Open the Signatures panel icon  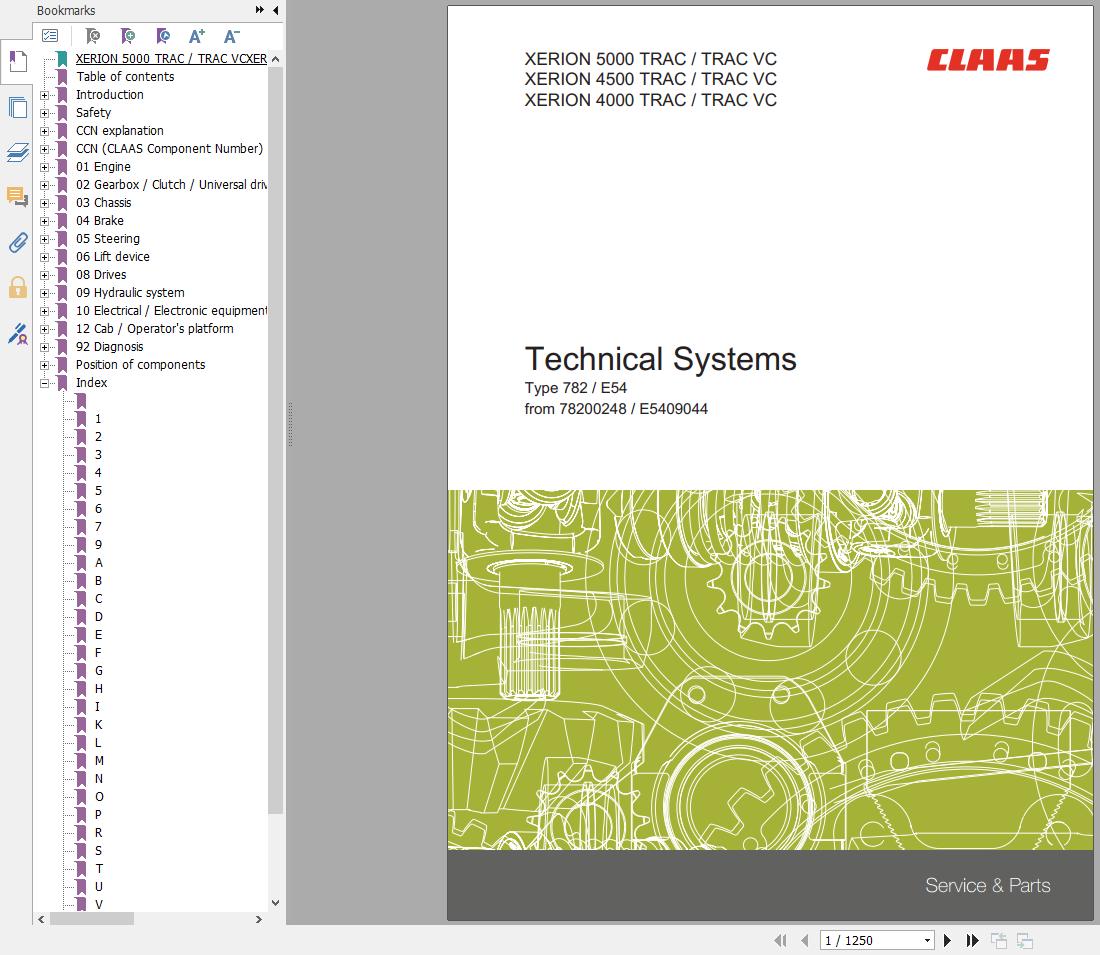17,334
